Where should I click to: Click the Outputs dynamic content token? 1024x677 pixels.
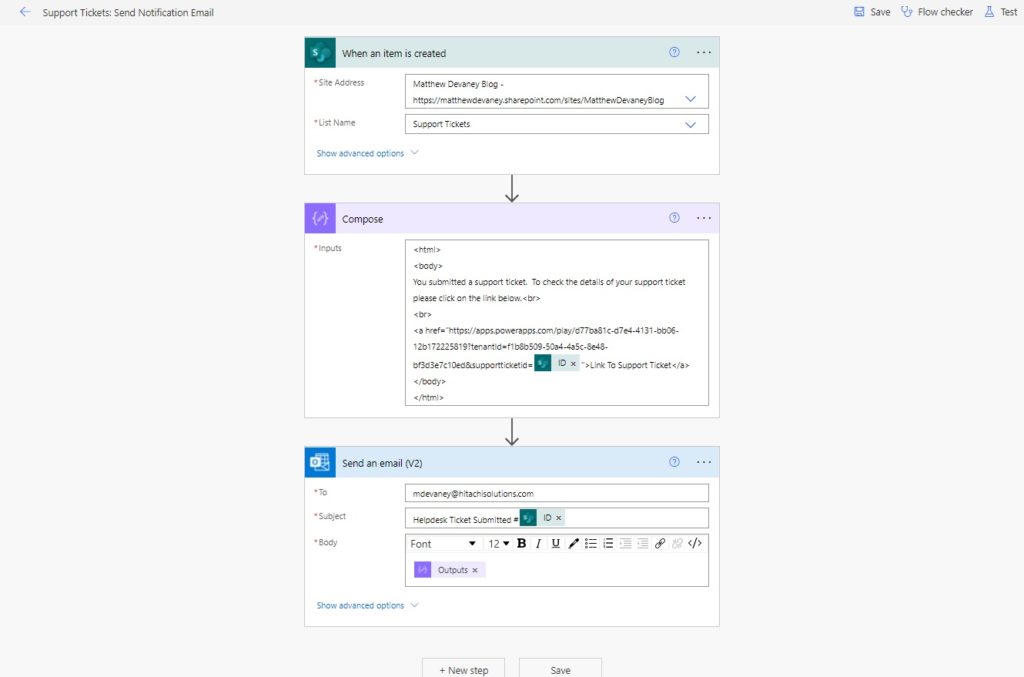(x=449, y=570)
